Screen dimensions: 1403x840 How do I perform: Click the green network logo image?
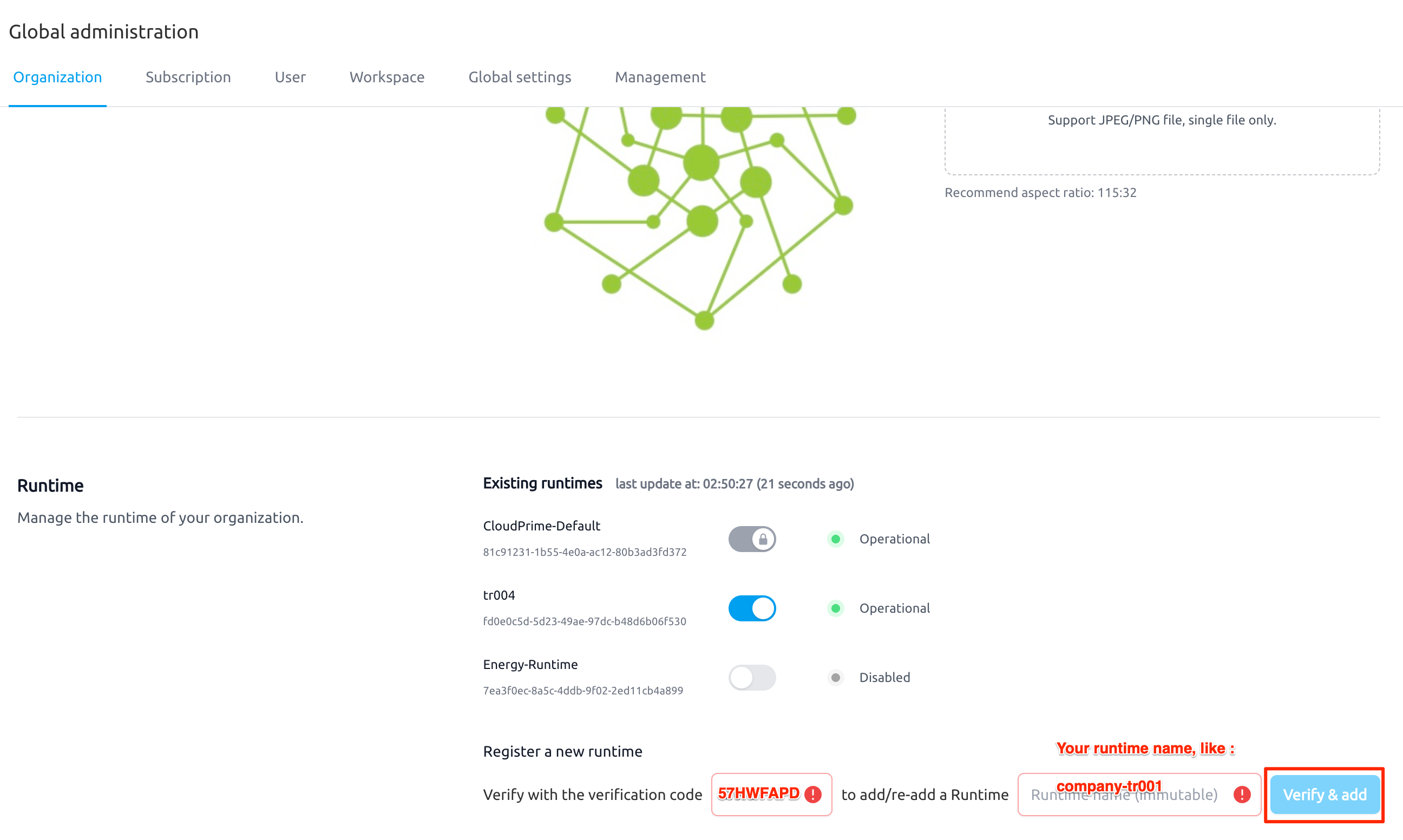700,218
